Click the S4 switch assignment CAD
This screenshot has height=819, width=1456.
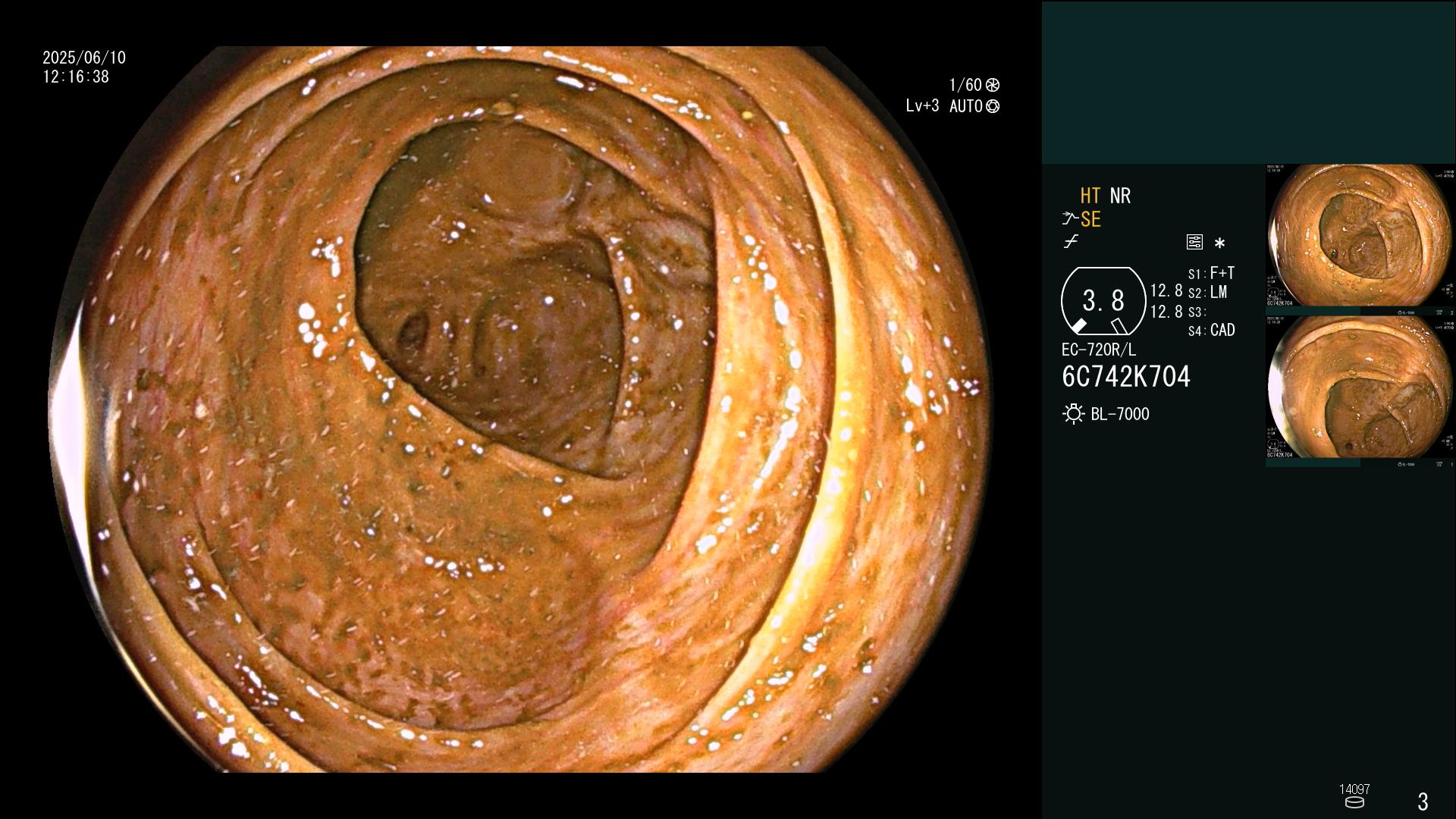click(1211, 331)
